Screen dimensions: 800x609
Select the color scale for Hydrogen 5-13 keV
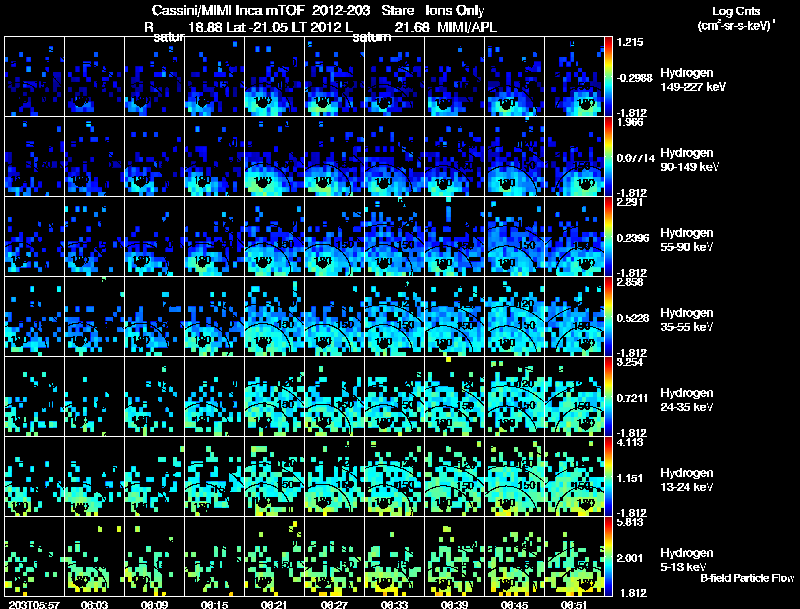[608, 557]
